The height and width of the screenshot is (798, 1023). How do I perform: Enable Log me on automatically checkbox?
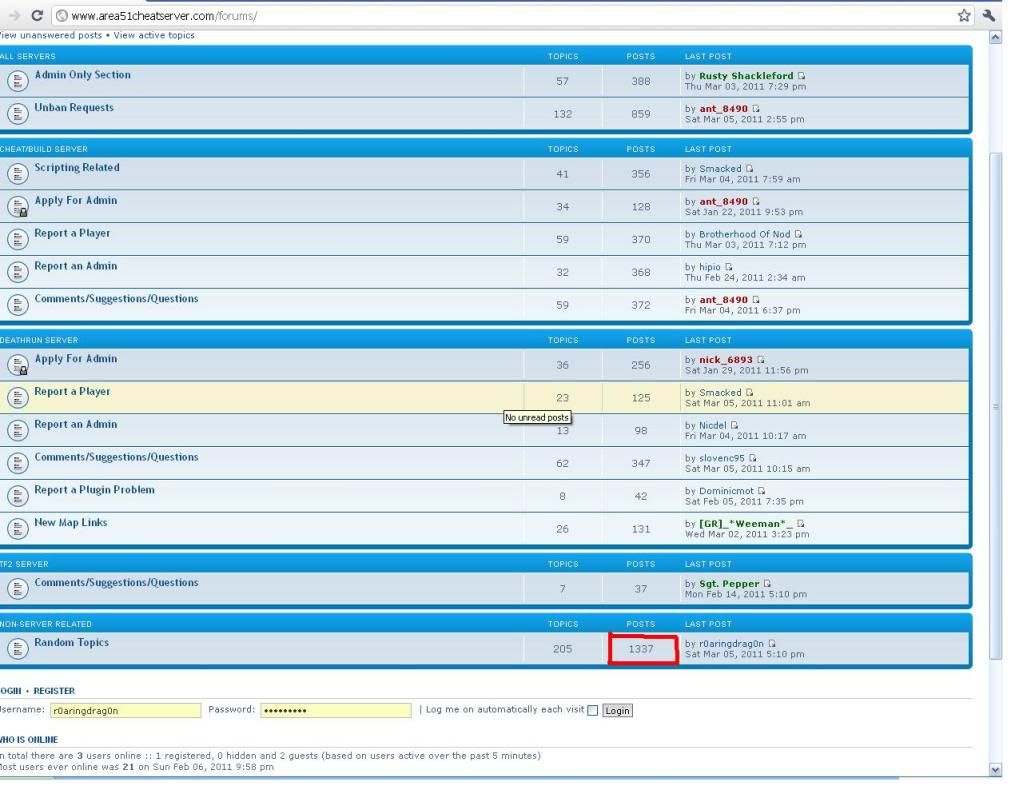coord(592,711)
